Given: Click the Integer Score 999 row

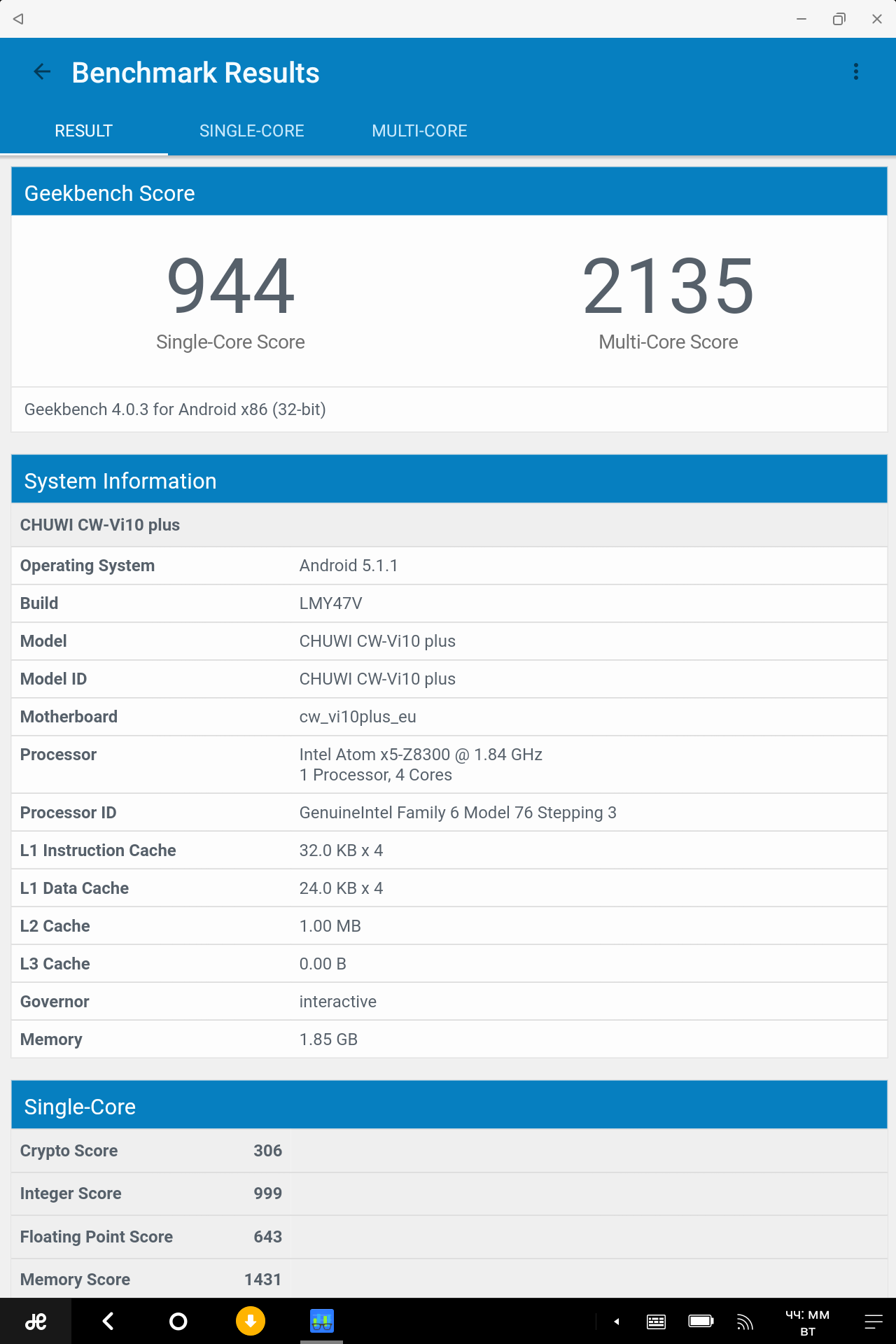Looking at the screenshot, I should (449, 1193).
